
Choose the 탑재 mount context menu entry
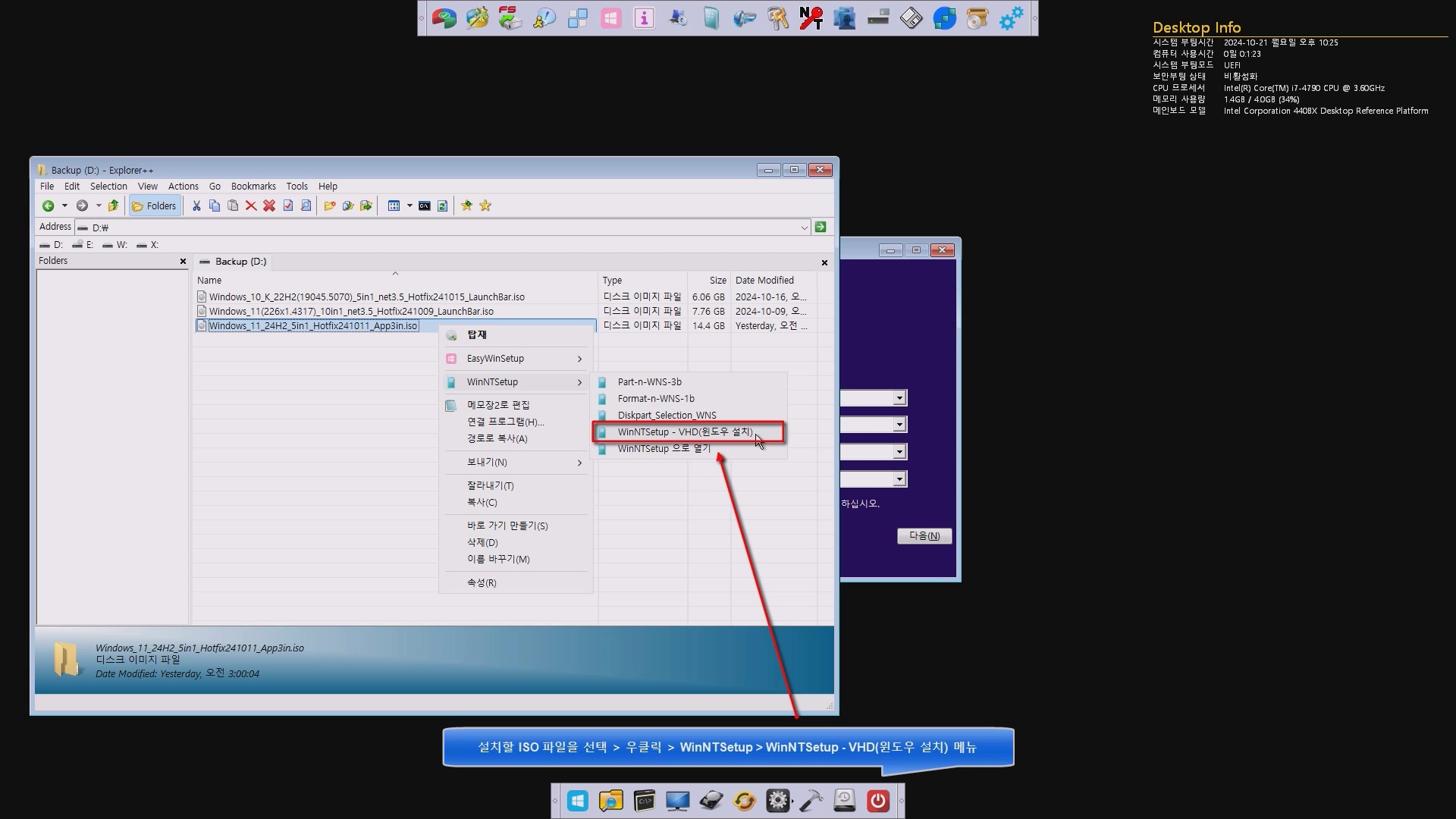click(x=516, y=334)
